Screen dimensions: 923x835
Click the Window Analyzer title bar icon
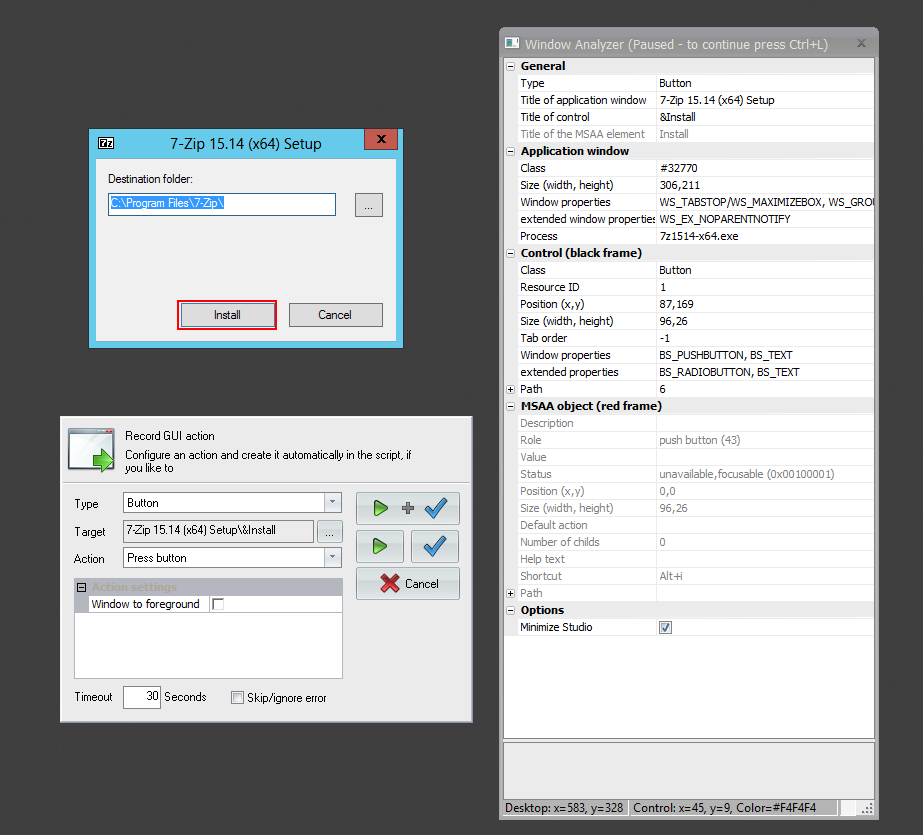tap(512, 44)
